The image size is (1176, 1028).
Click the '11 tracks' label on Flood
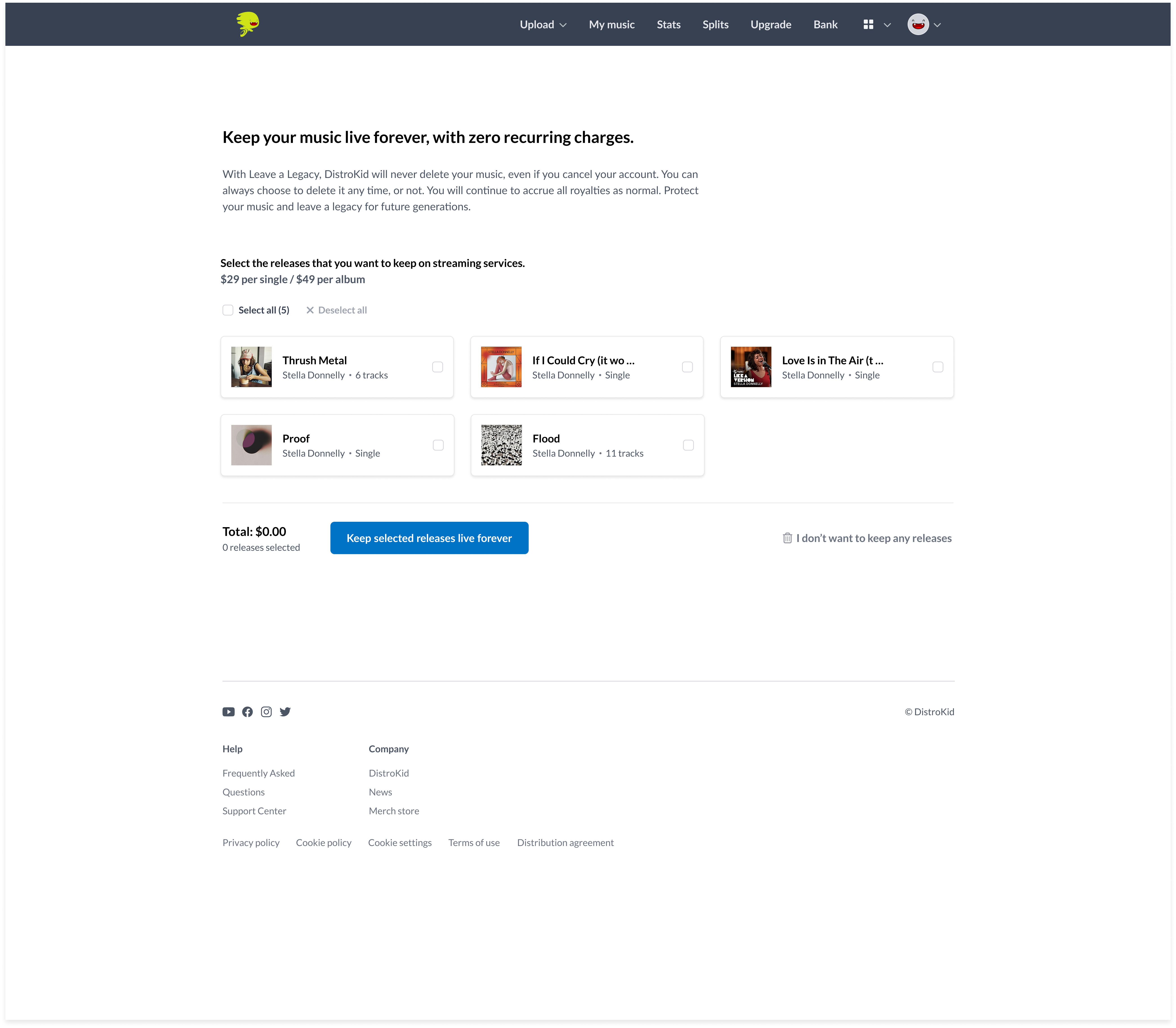[x=624, y=453]
